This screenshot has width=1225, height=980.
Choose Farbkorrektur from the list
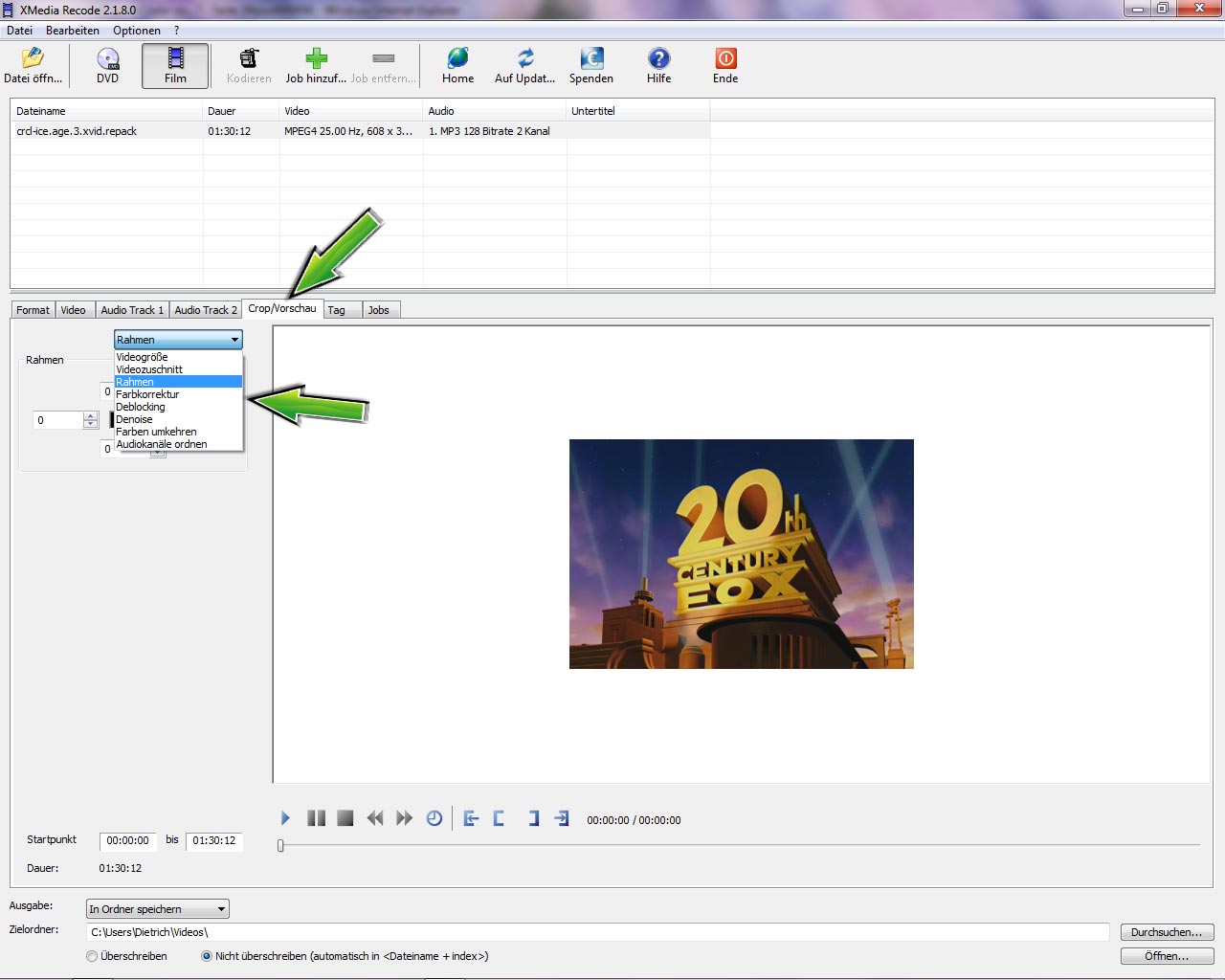click(178, 394)
